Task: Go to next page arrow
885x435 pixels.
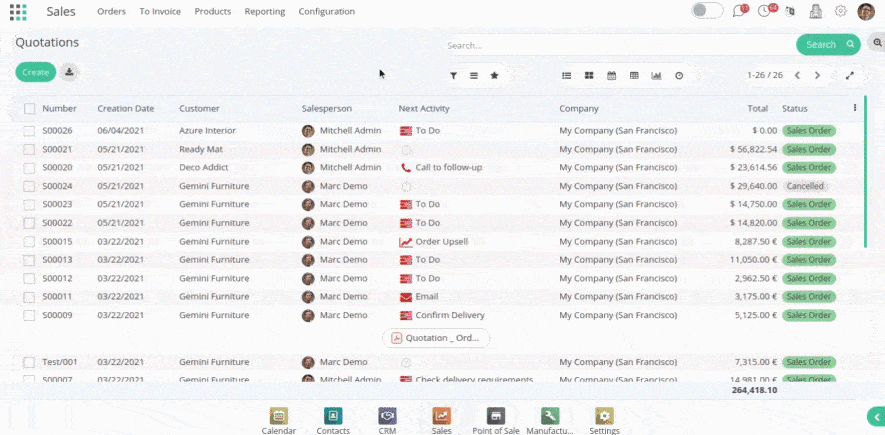Action: 817,75
